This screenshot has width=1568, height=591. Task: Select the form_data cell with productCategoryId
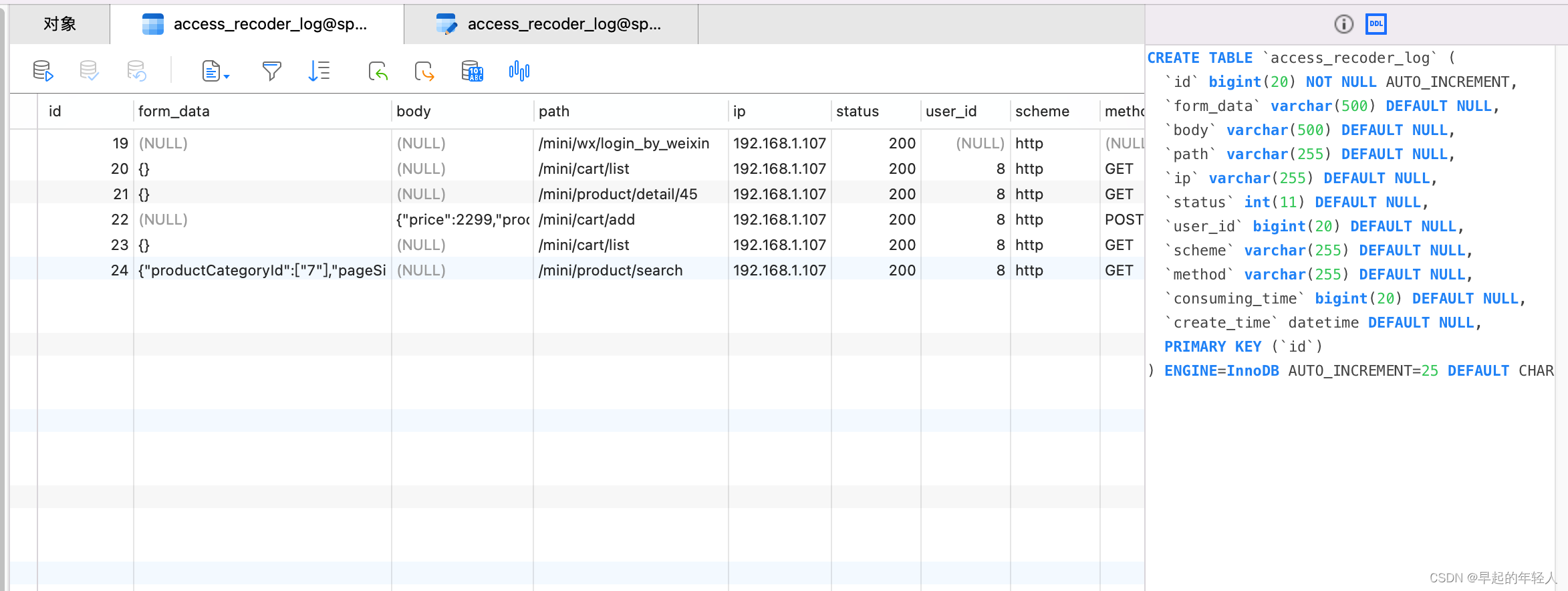[263, 270]
